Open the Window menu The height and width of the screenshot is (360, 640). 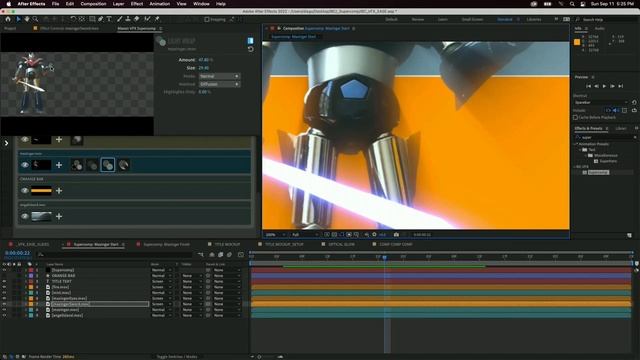(x=201, y=4)
